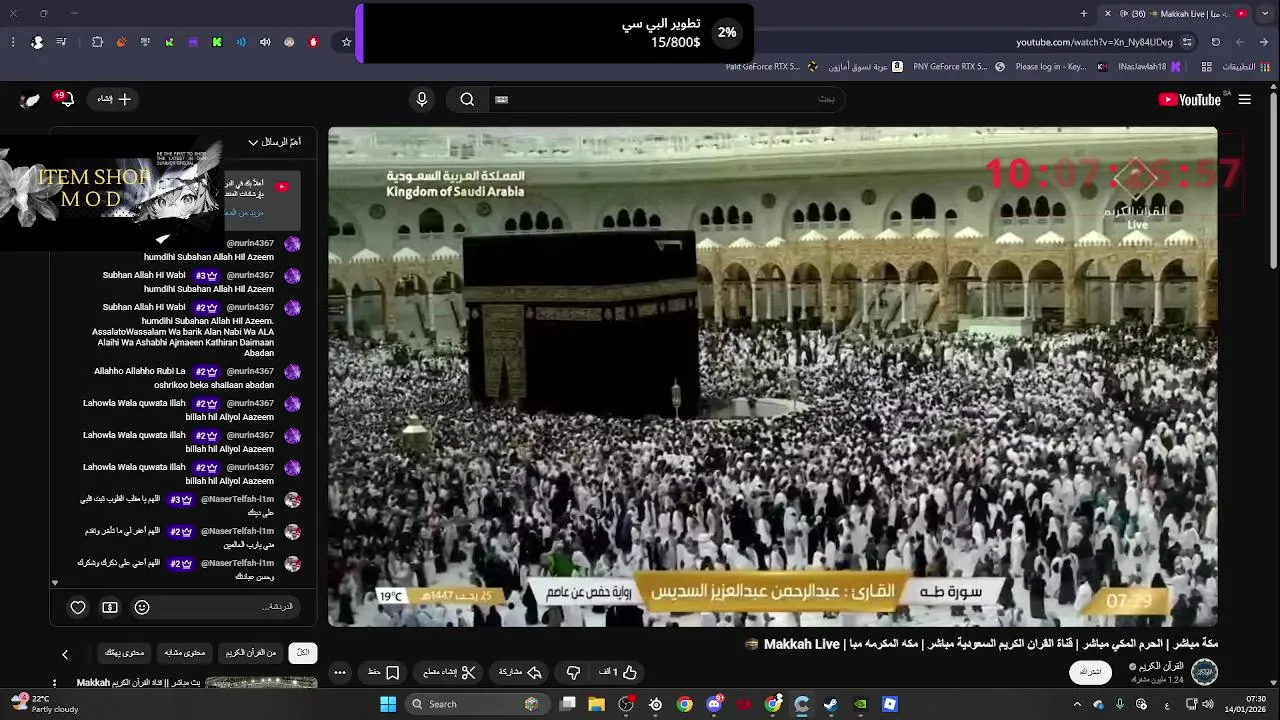Select the 'All' related videos chip

(303, 653)
